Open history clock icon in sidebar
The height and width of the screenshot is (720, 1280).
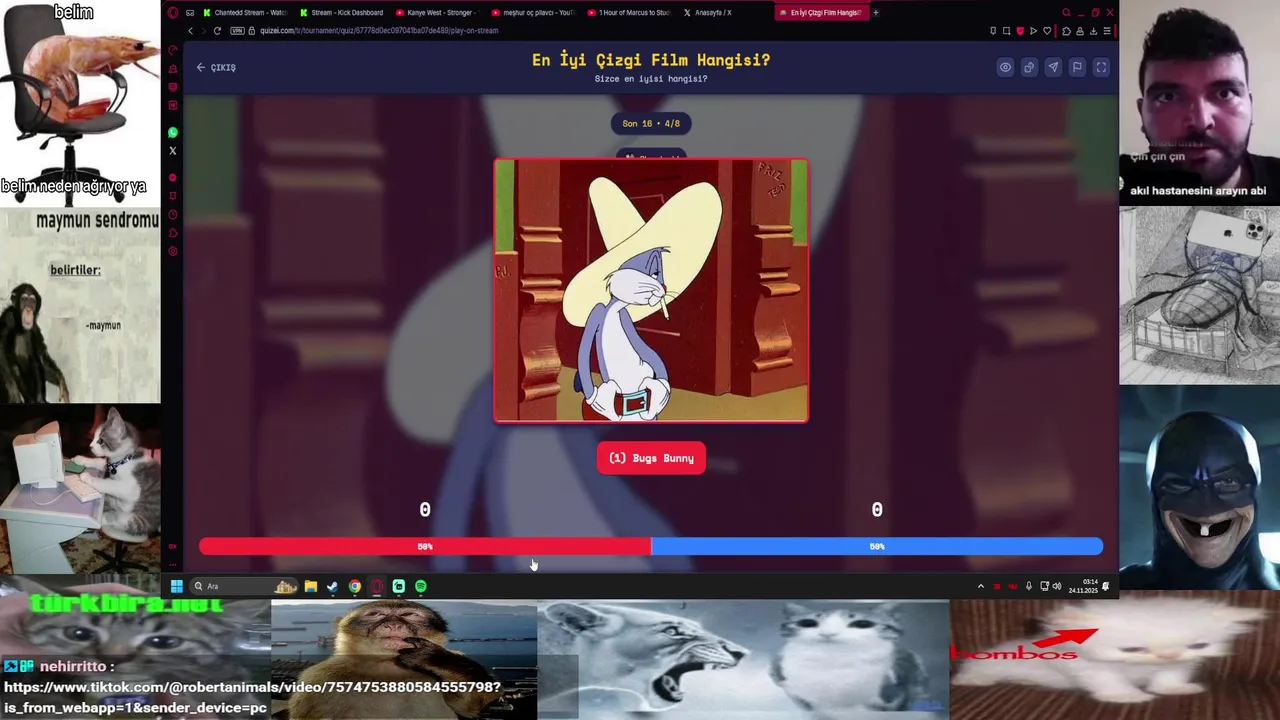click(x=173, y=214)
